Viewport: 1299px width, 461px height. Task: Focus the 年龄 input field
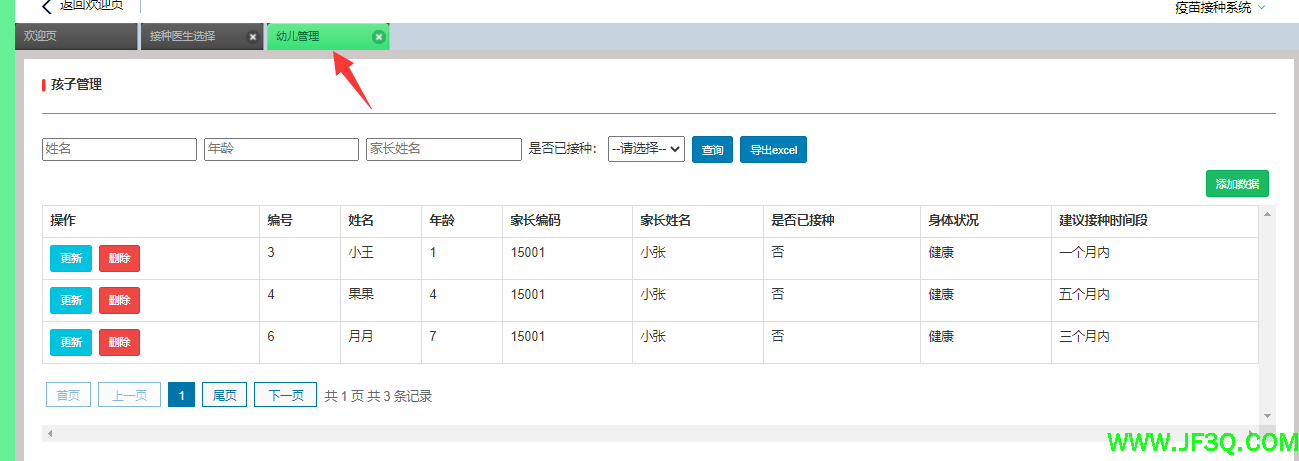[281, 149]
